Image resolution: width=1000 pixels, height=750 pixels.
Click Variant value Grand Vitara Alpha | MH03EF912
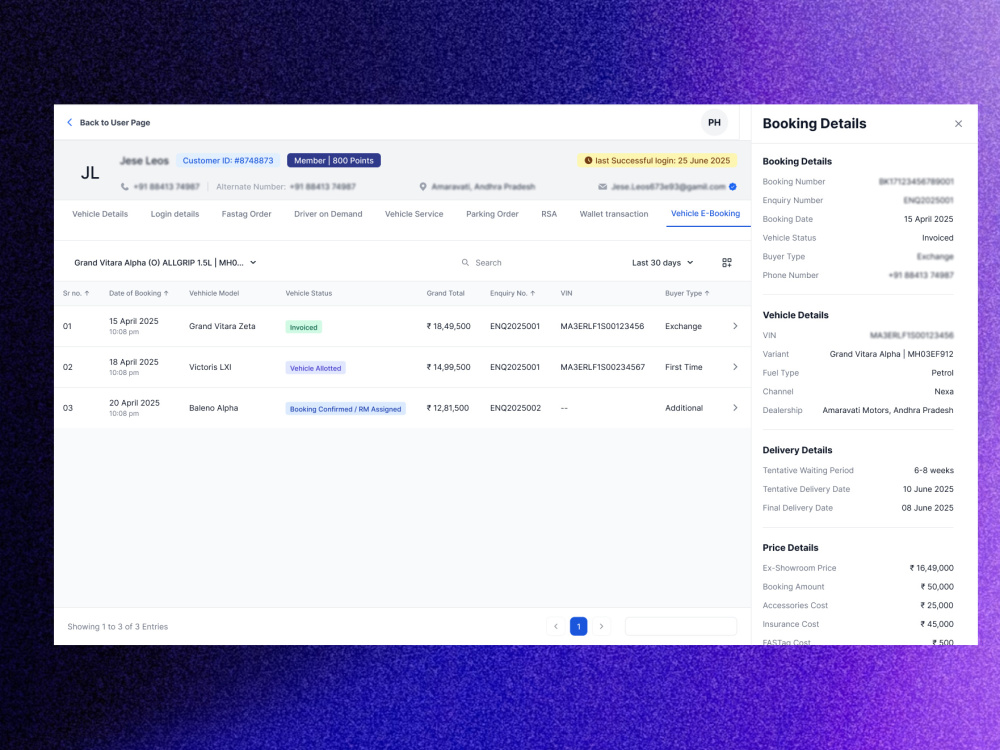(x=891, y=354)
